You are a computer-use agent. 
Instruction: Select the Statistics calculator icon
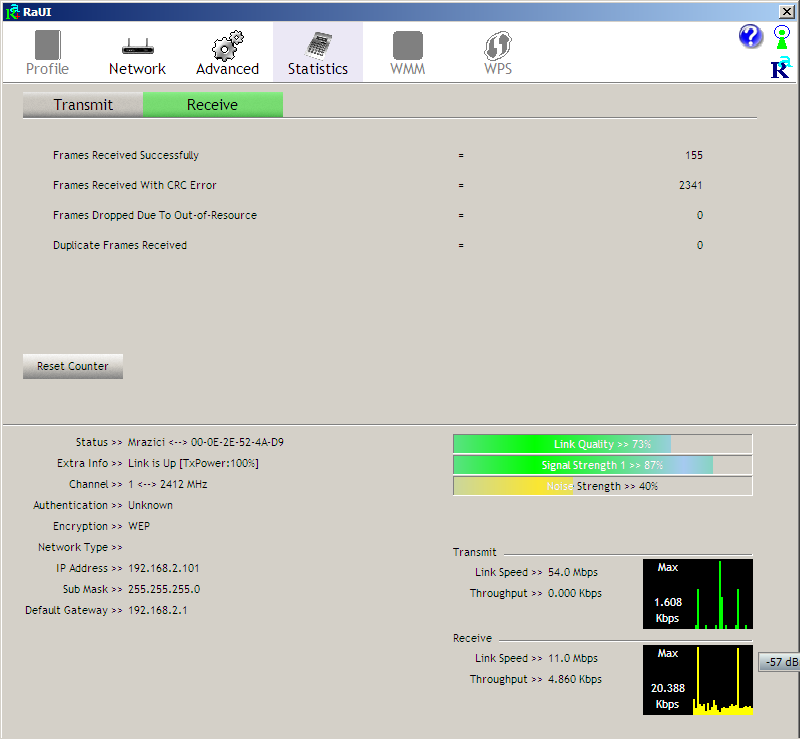[318, 46]
